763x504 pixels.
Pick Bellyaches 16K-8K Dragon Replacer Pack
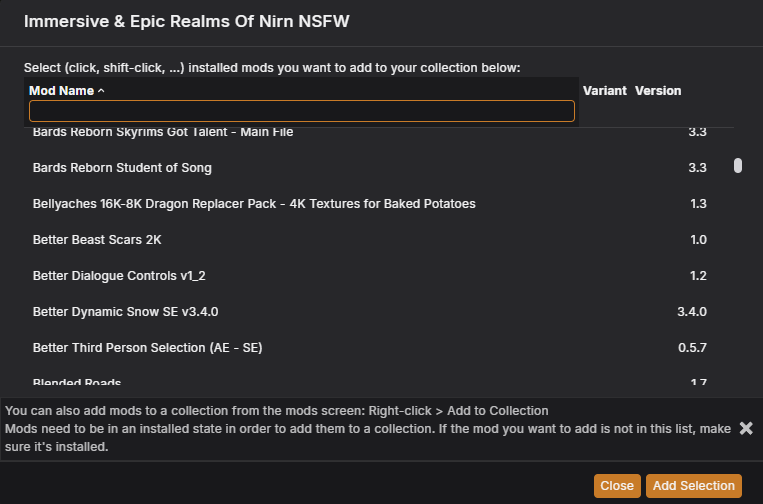[x=254, y=204]
